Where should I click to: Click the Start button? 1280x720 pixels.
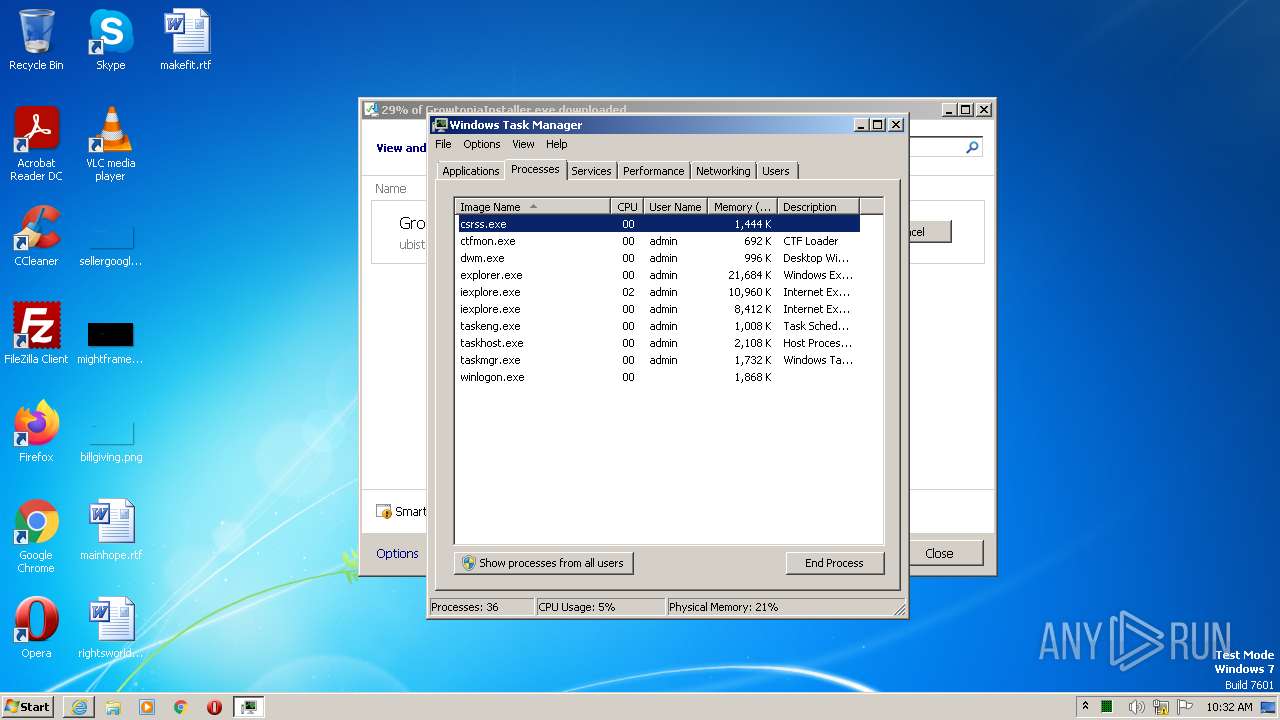pyautogui.click(x=28, y=707)
